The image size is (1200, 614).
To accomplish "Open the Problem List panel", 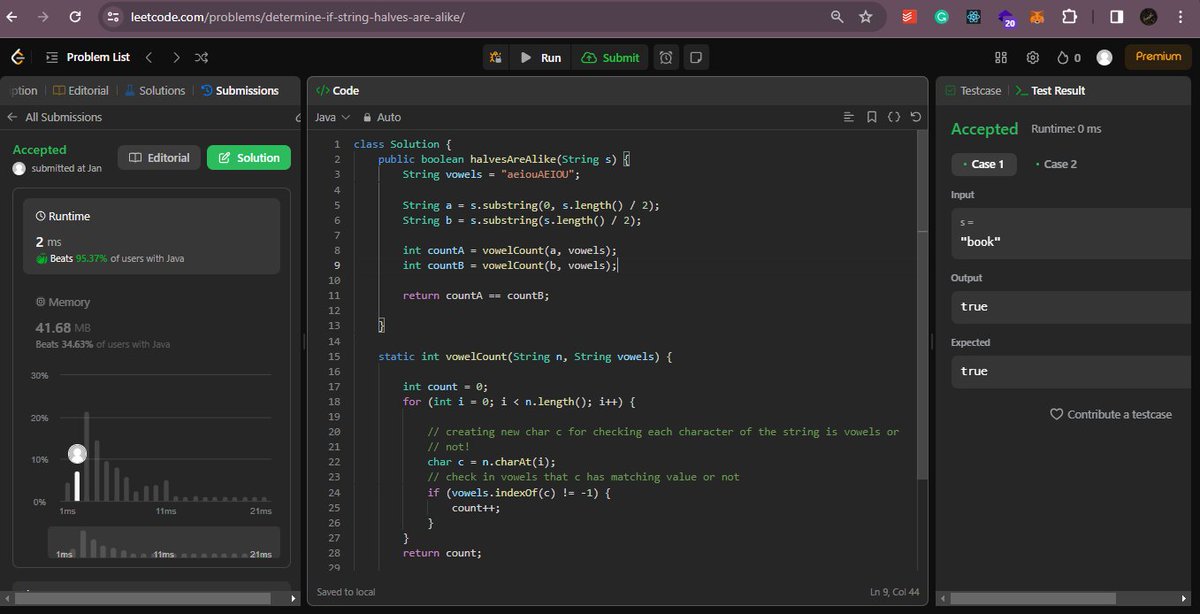I will (x=87, y=57).
